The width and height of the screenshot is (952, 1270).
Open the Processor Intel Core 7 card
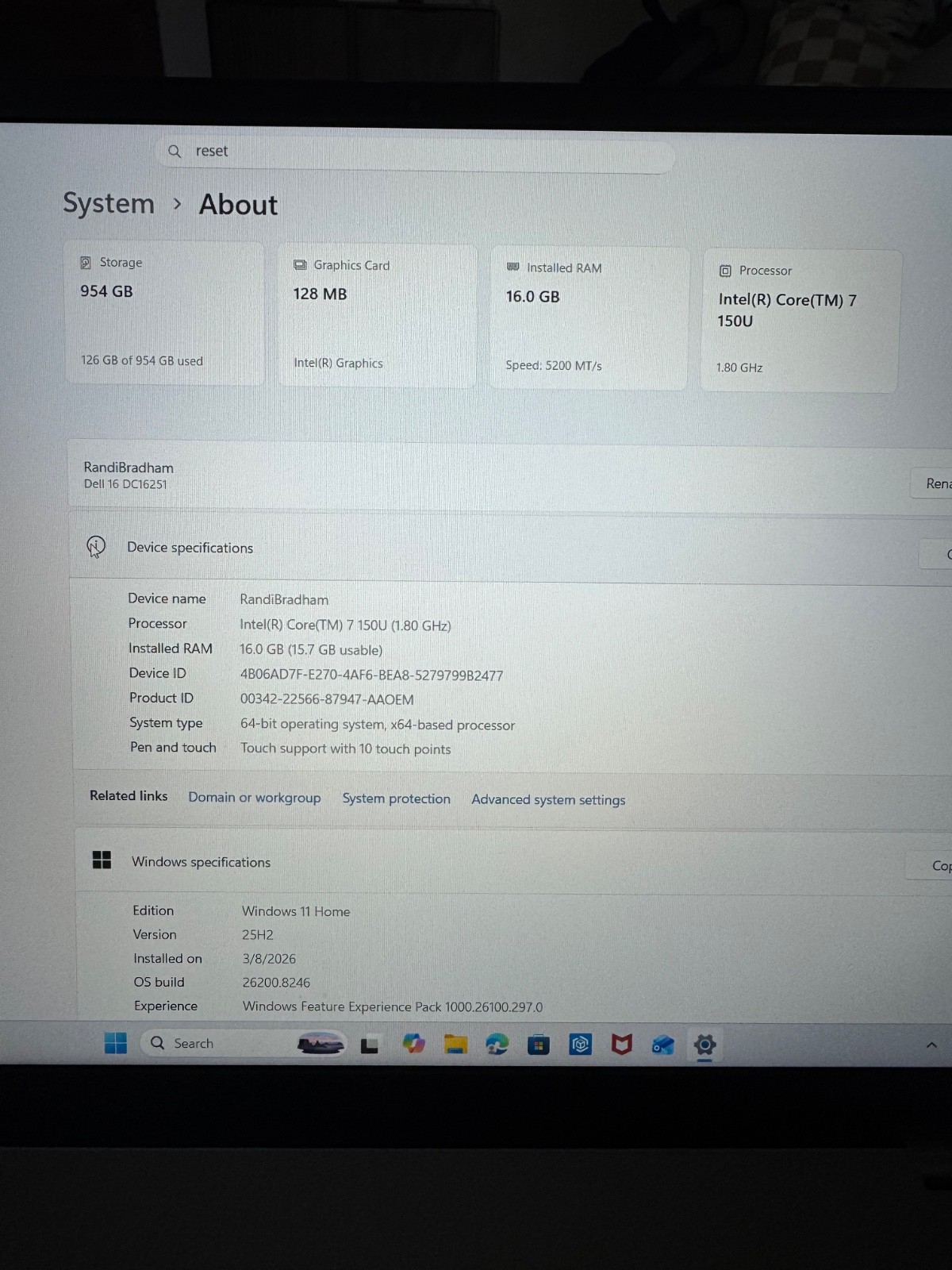click(800, 321)
